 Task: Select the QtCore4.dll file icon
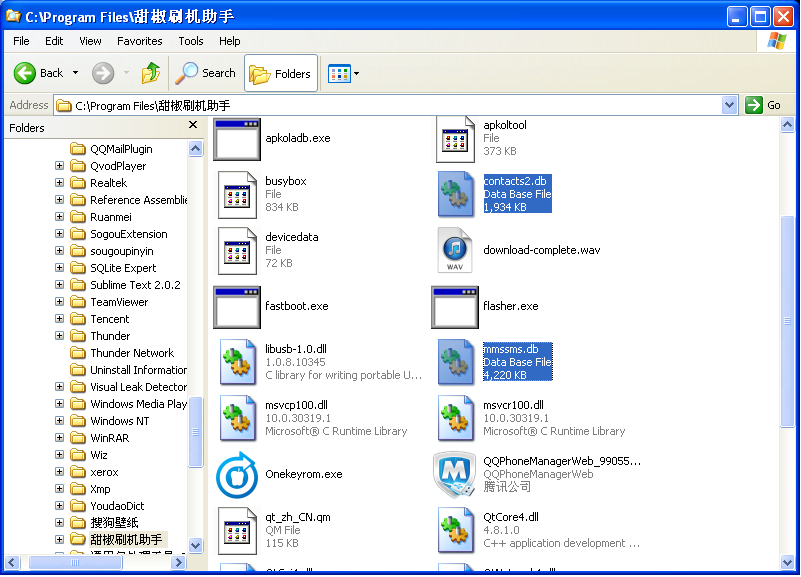(456, 531)
